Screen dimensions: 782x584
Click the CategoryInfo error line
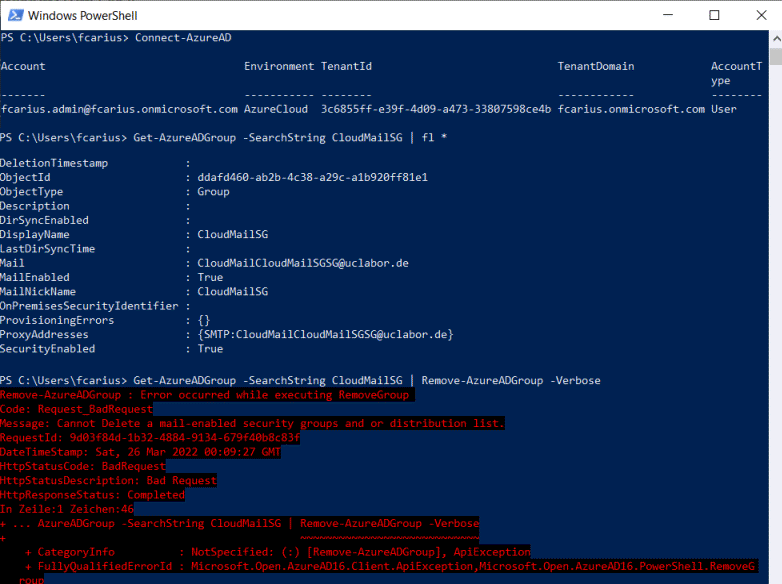[x=278, y=552]
